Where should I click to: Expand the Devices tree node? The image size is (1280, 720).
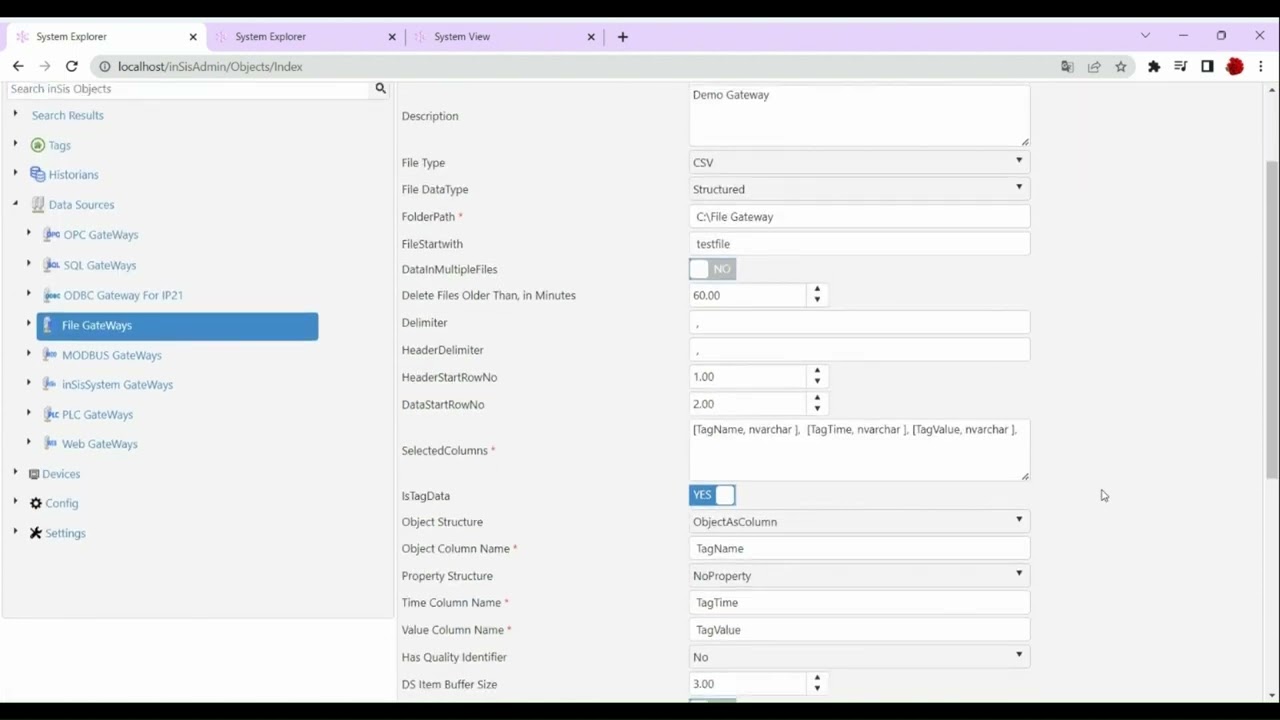click(15, 472)
